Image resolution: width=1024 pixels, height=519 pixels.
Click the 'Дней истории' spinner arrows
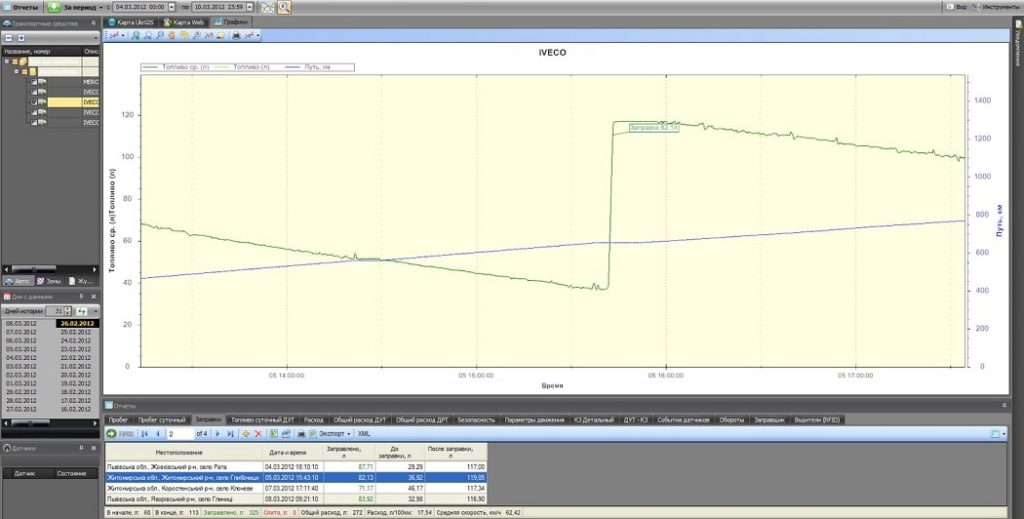point(68,311)
